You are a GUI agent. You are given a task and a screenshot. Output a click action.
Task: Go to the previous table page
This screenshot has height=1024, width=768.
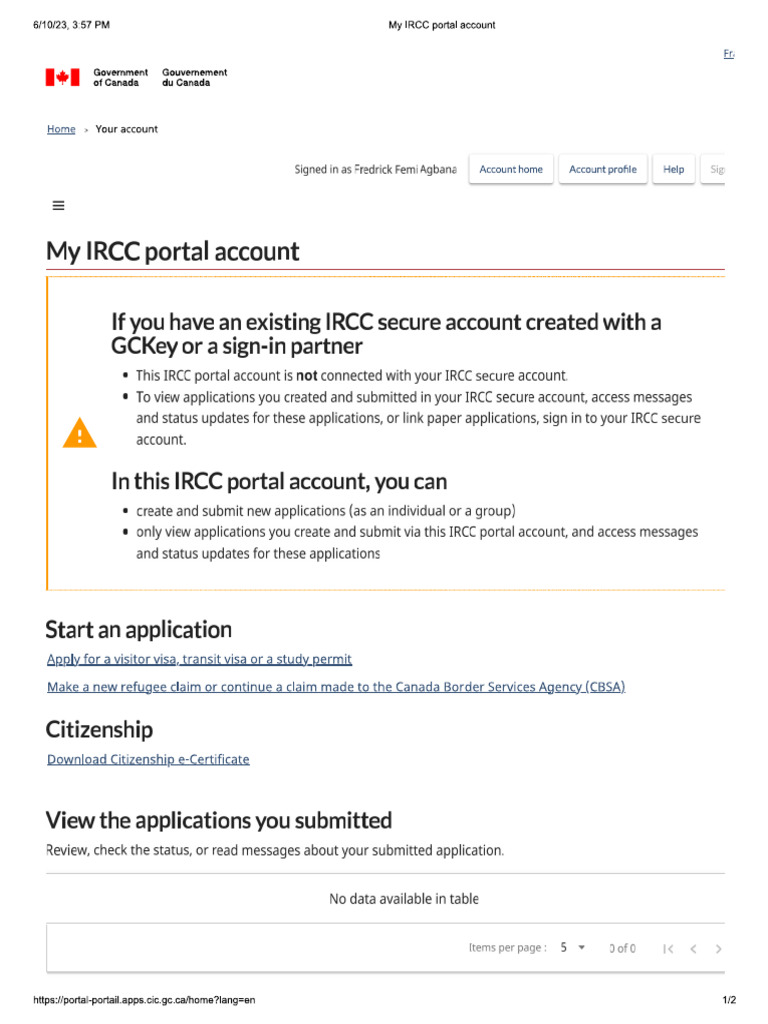pyautogui.click(x=693, y=948)
